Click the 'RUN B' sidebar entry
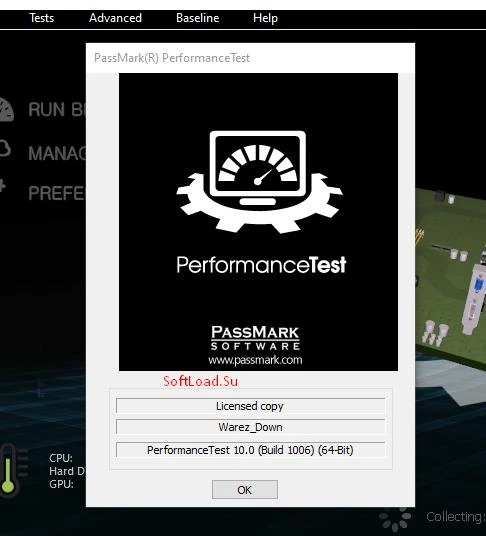Viewport: 486px width, 536px height. pyautogui.click(x=57, y=110)
